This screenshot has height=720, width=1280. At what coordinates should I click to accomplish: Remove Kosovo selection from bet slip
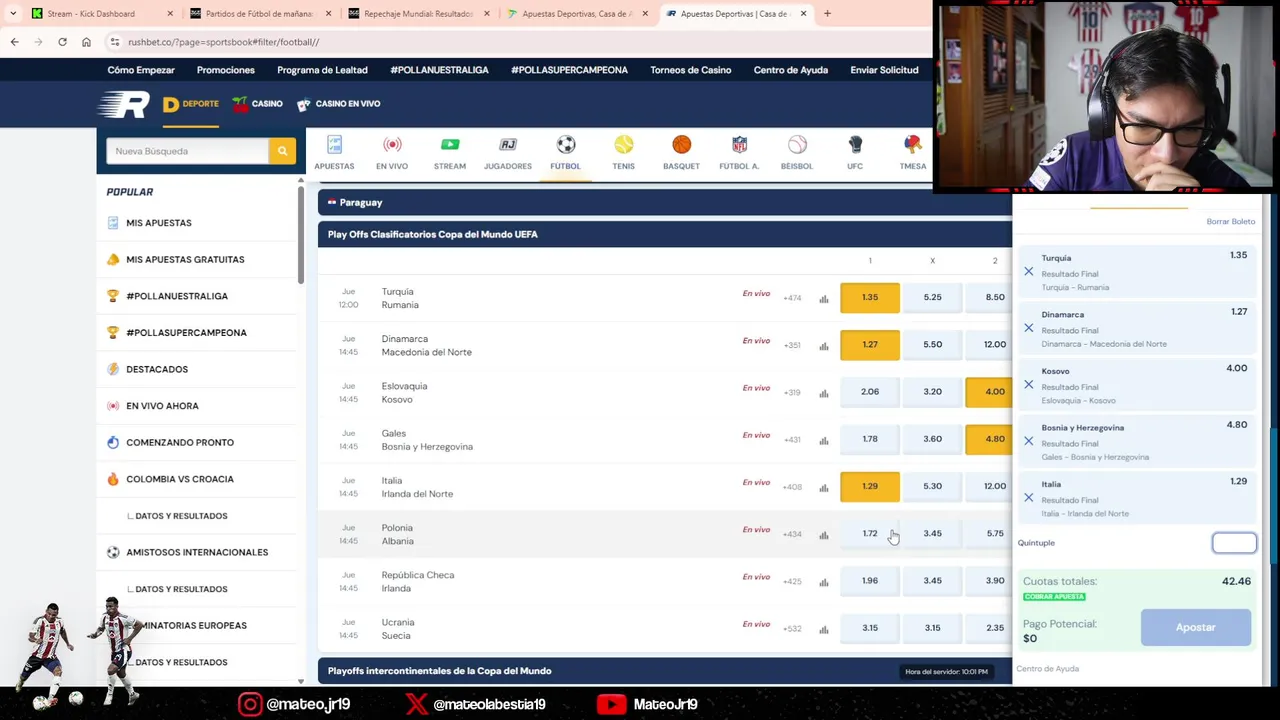point(1028,384)
